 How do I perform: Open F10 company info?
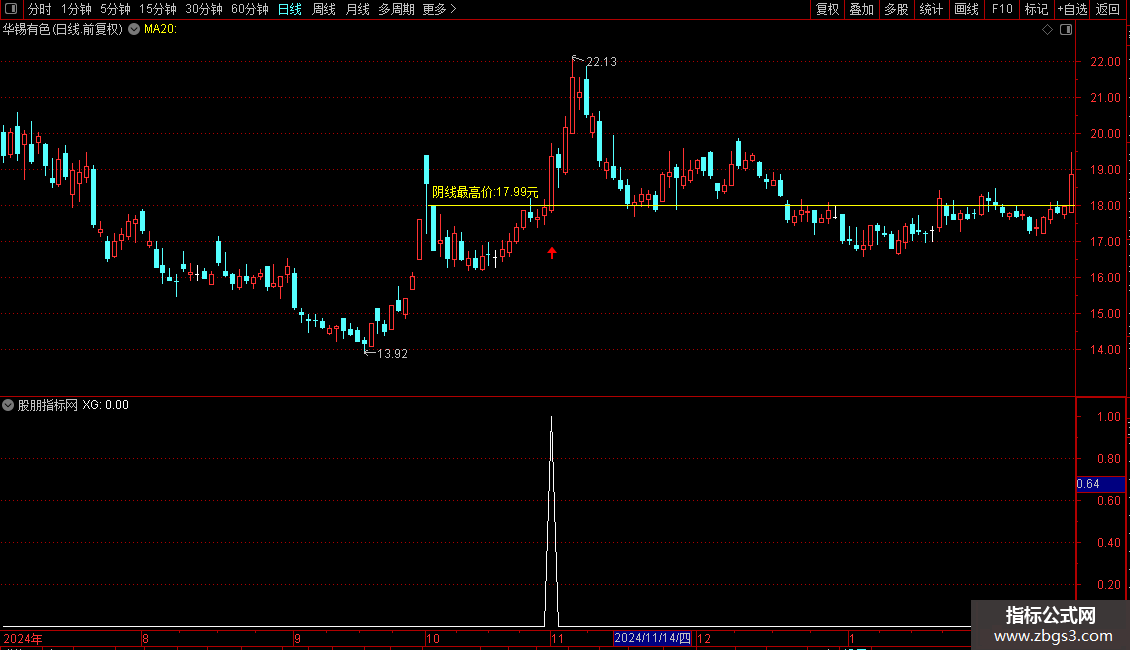pyautogui.click(x=1002, y=9)
